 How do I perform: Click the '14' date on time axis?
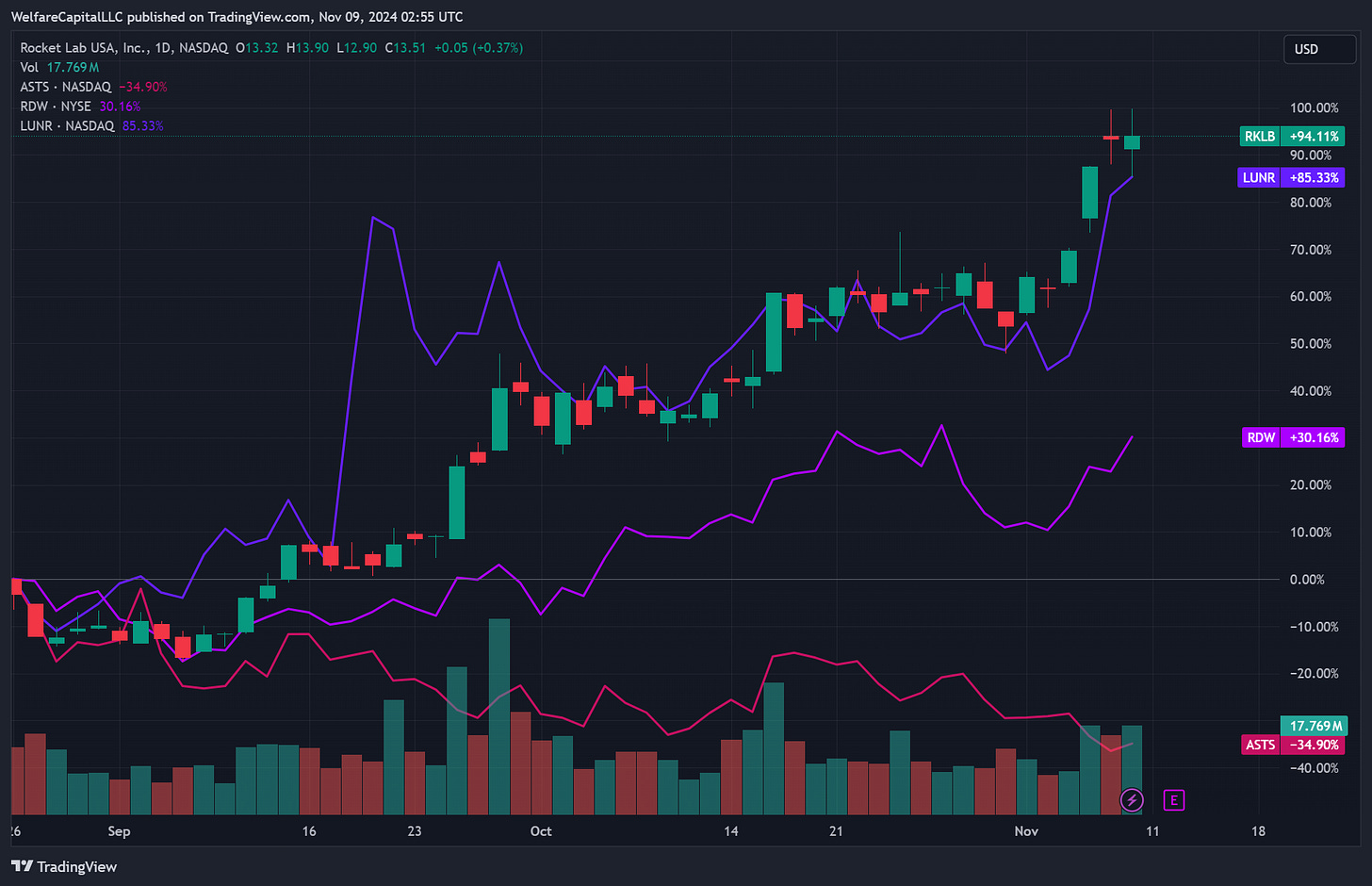[x=731, y=830]
